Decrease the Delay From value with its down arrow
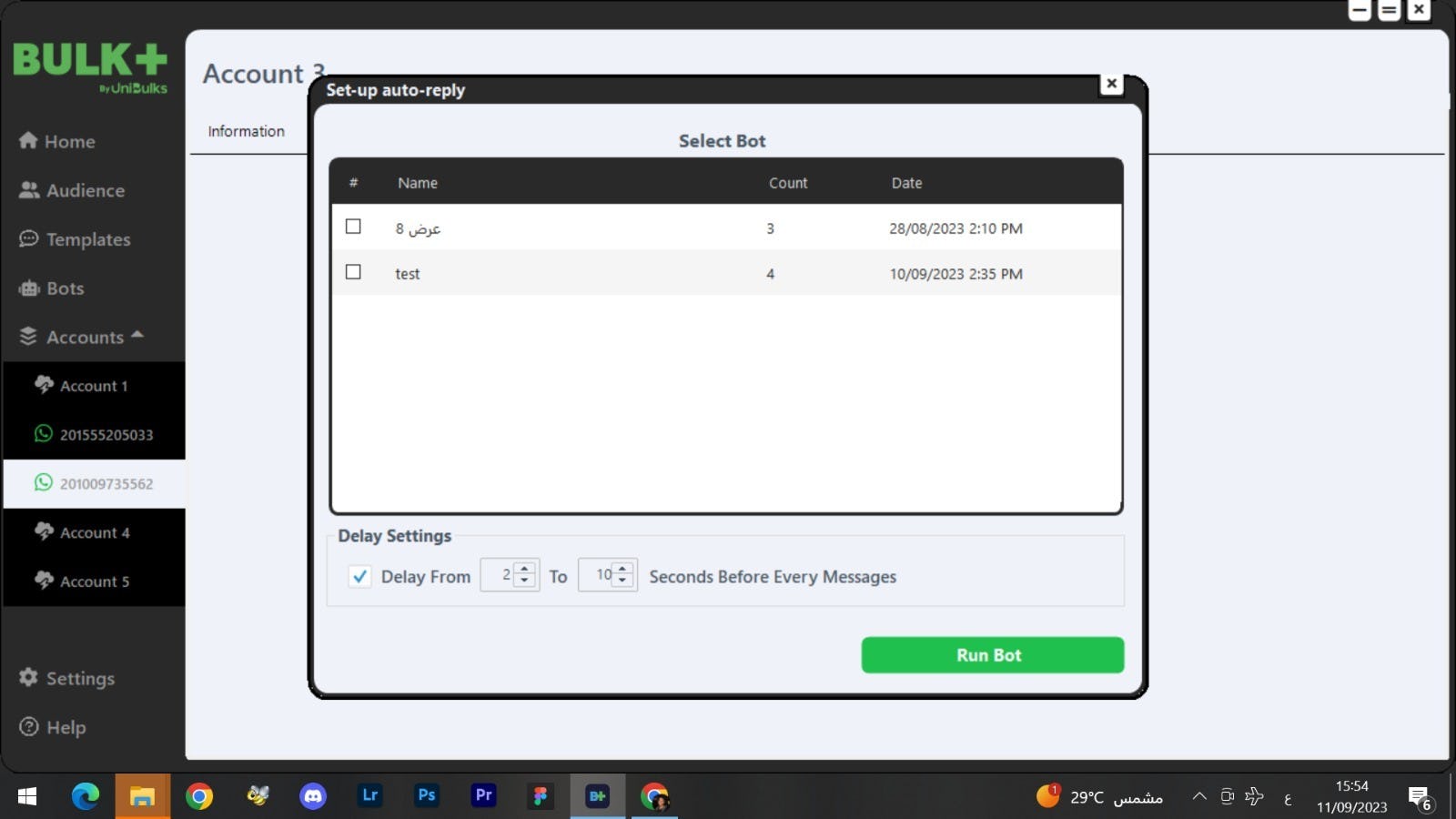The height and width of the screenshot is (819, 1456). pyautogui.click(x=524, y=581)
